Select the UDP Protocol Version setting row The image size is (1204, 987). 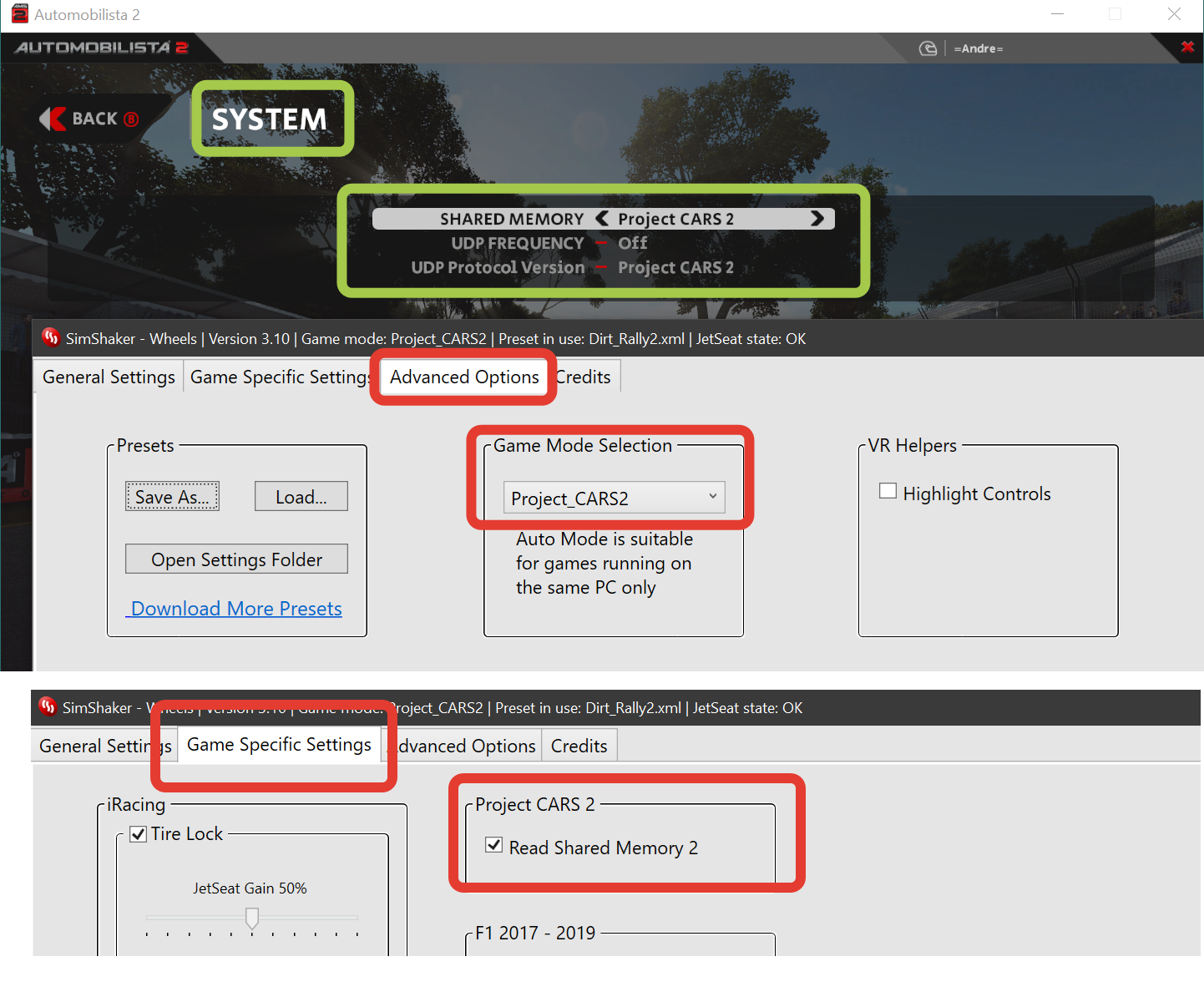(x=603, y=267)
